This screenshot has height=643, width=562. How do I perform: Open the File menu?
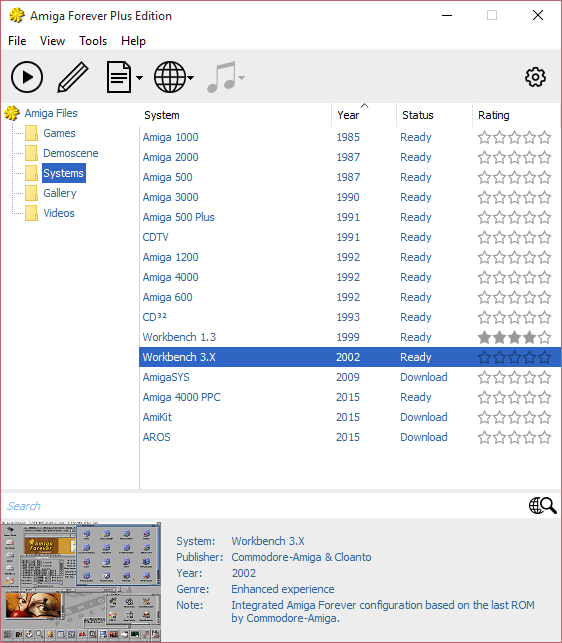pos(17,41)
